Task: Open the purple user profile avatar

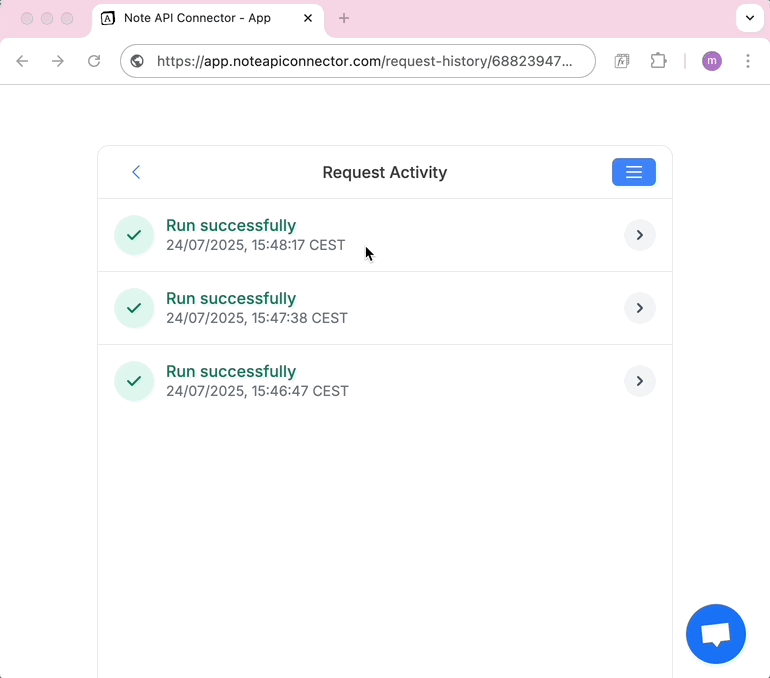Action: tap(711, 61)
